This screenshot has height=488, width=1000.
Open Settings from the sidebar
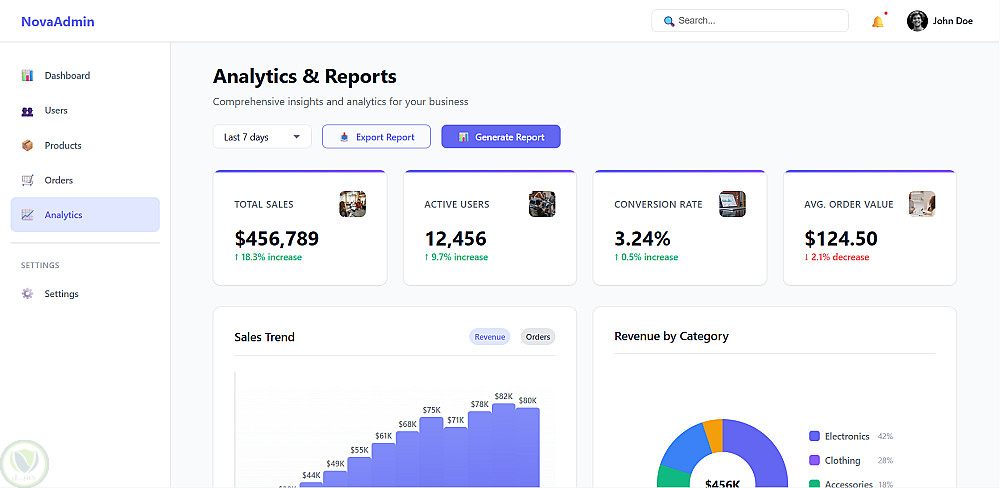85,293
